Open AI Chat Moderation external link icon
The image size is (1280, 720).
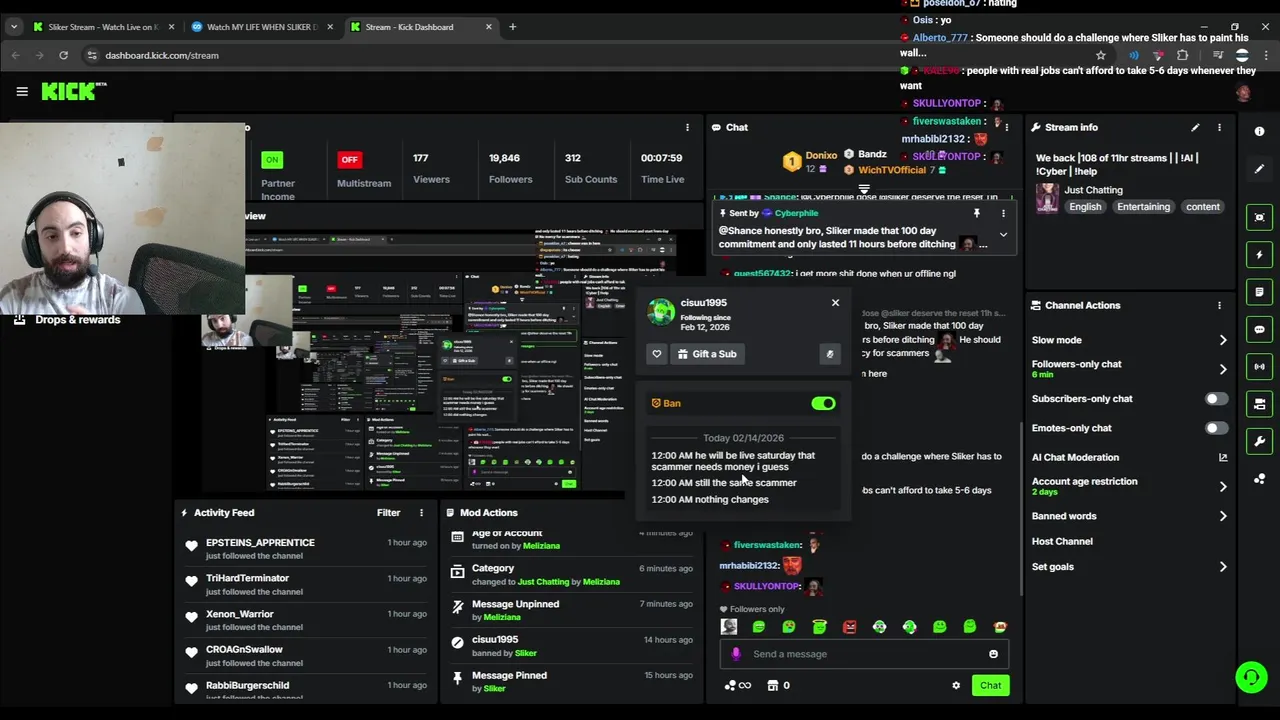pos(1222,457)
